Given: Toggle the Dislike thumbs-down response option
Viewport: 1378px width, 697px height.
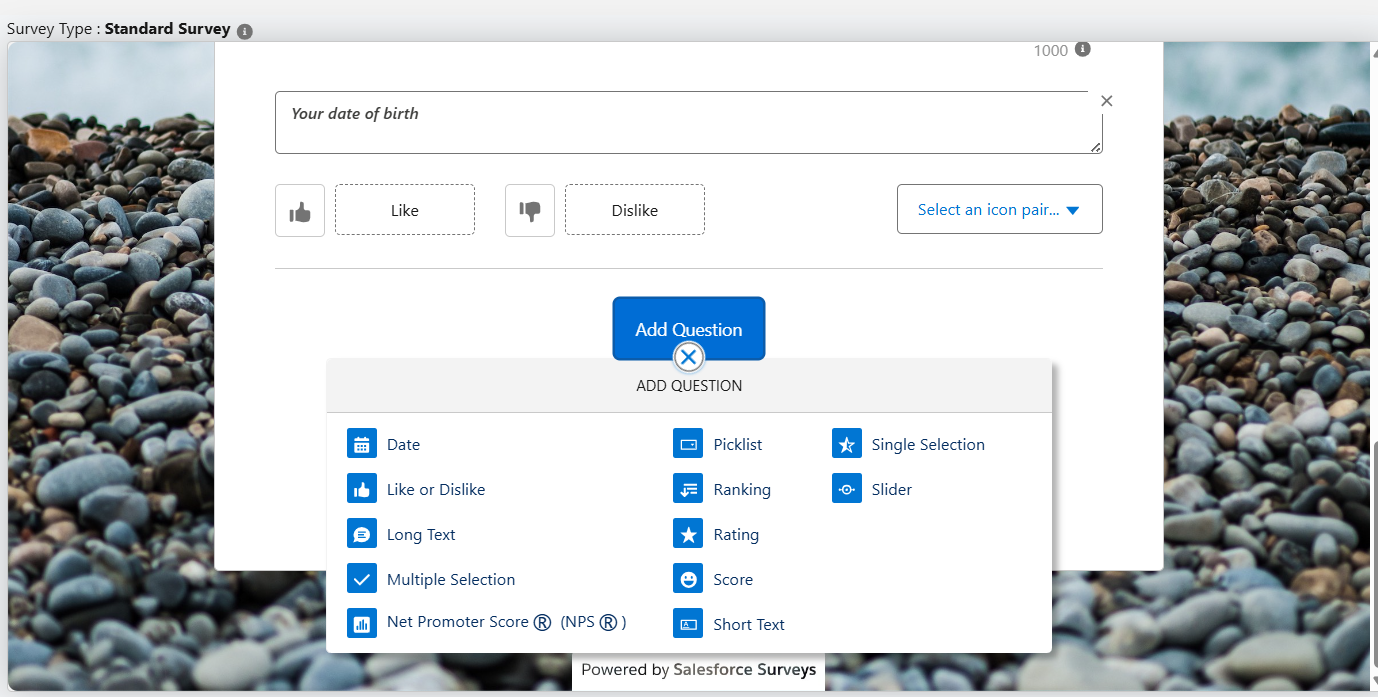Looking at the screenshot, I should [x=529, y=210].
